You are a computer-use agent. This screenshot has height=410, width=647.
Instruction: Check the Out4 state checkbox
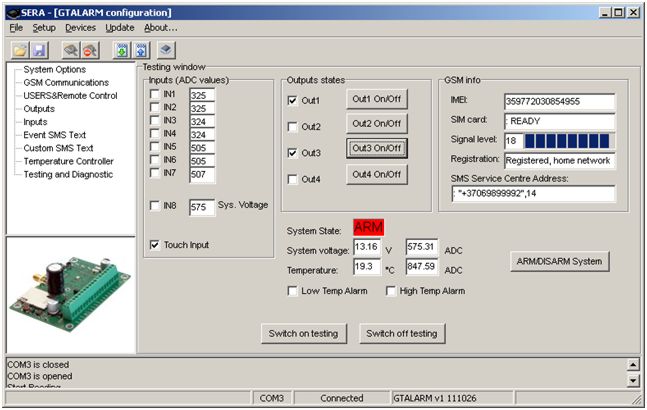pos(293,179)
